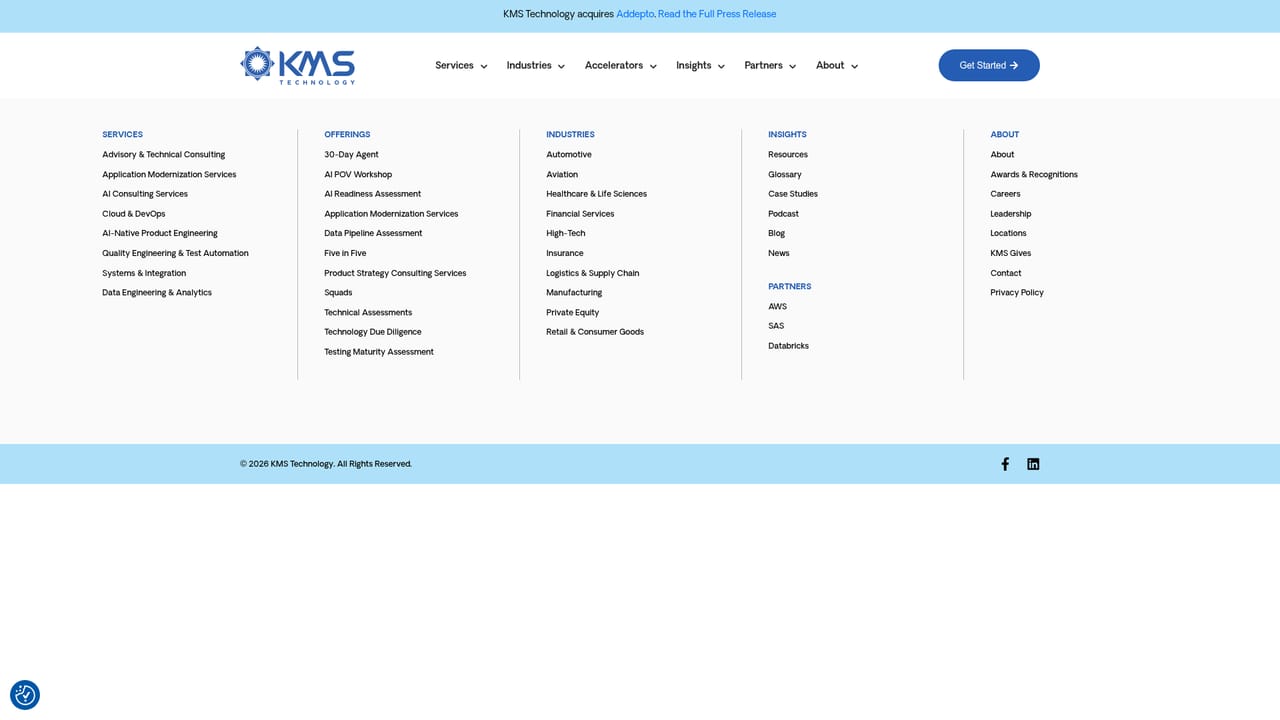Open the cookie consent preferences icon
Viewport: 1280px width, 720px height.
(x=25, y=695)
